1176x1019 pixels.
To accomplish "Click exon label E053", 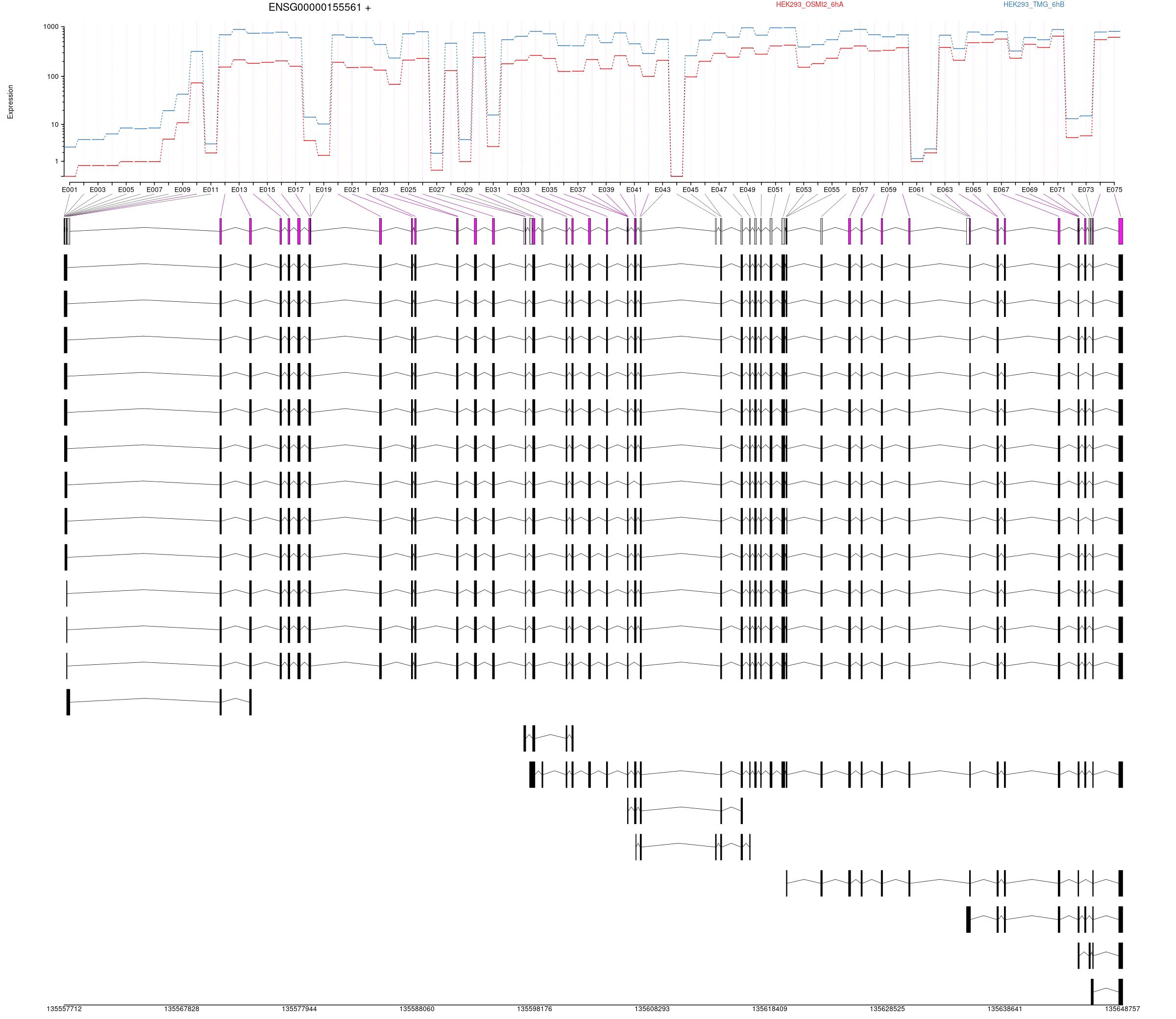I will pos(804,190).
